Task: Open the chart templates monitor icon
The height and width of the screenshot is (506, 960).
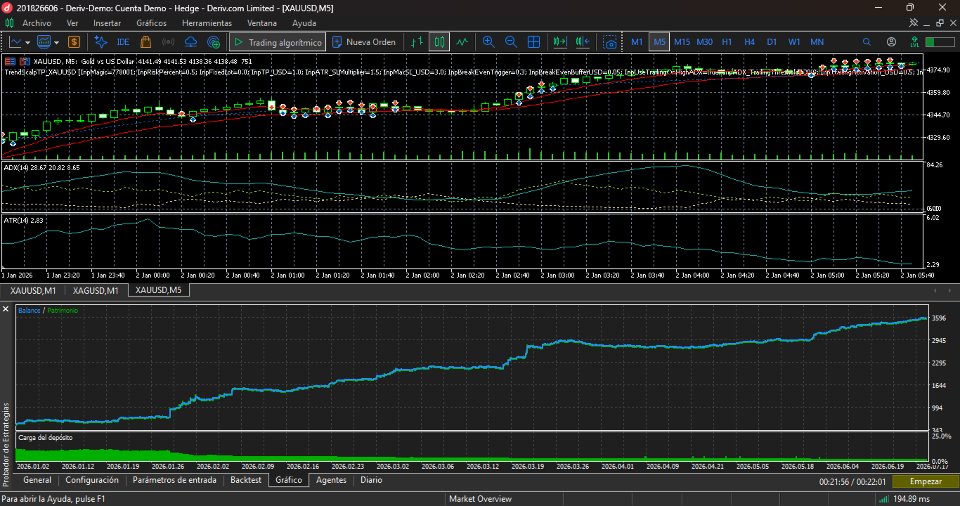Action: (x=43, y=42)
